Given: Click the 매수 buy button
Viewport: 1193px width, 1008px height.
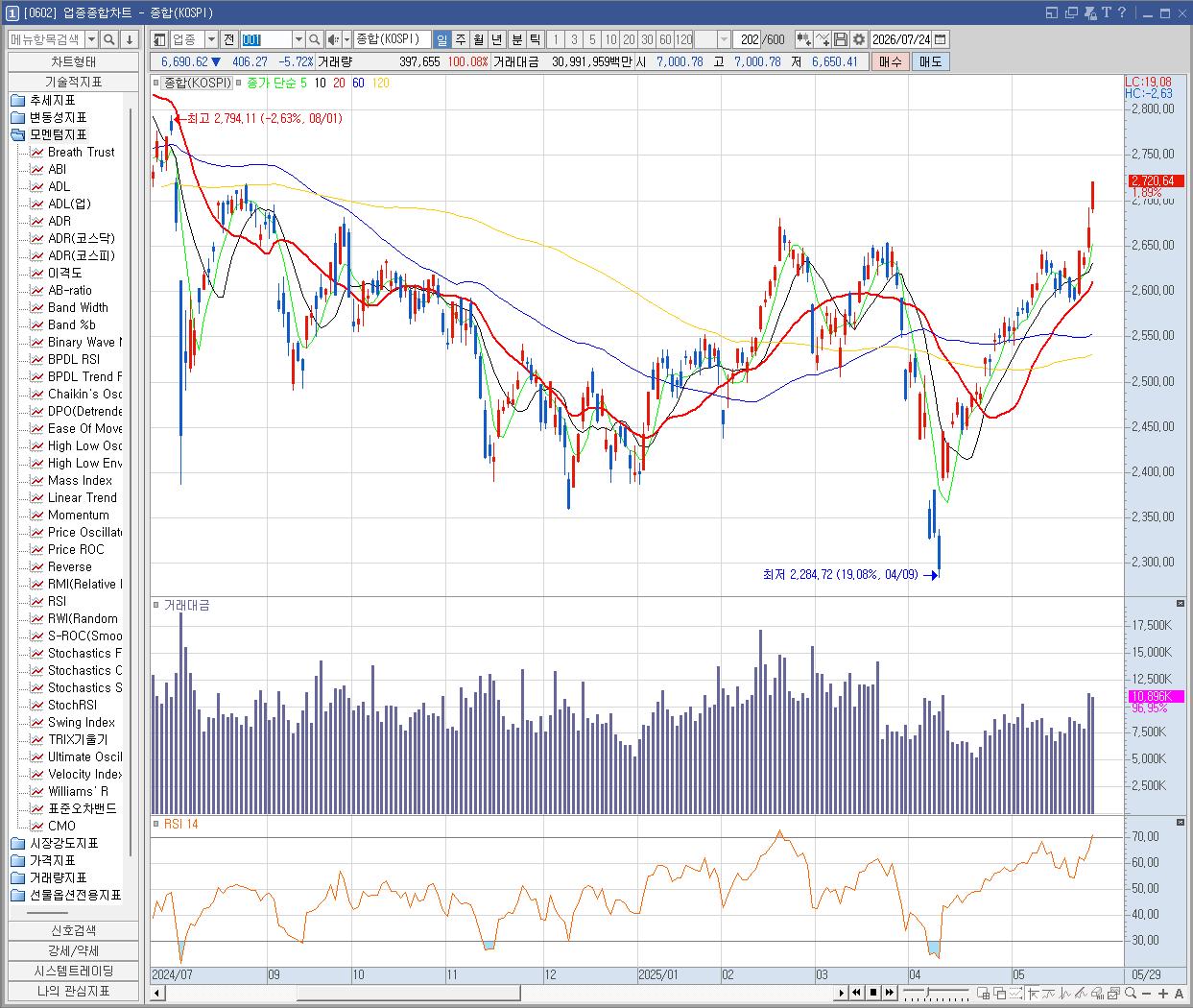Looking at the screenshot, I should (x=890, y=61).
